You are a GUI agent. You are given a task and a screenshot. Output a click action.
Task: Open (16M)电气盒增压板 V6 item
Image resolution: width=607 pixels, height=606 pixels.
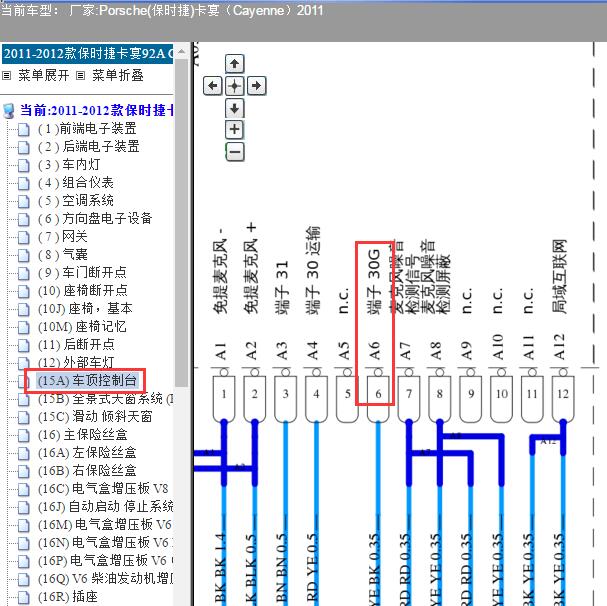[x=105, y=525]
